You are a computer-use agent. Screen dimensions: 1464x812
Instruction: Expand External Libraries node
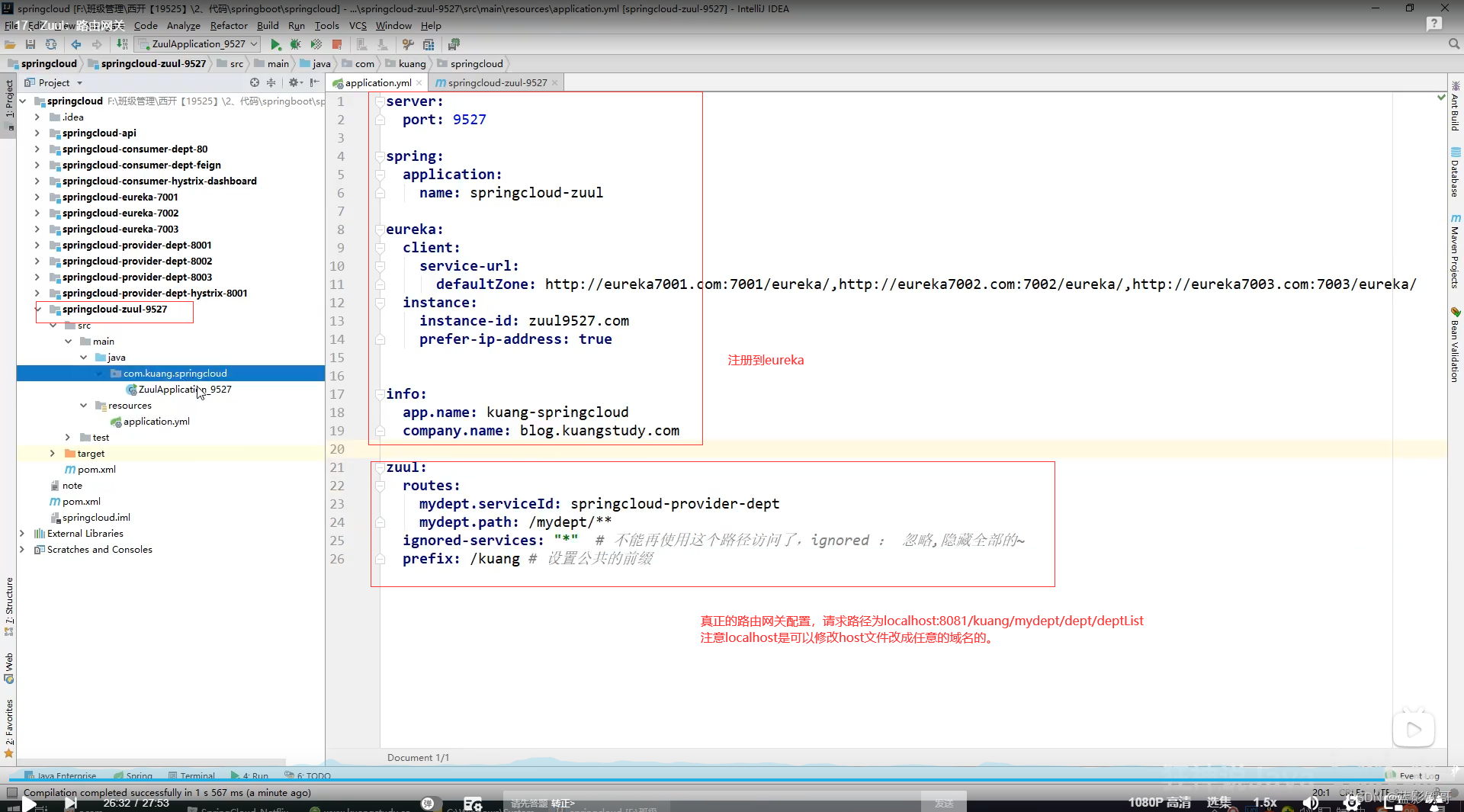click(21, 533)
